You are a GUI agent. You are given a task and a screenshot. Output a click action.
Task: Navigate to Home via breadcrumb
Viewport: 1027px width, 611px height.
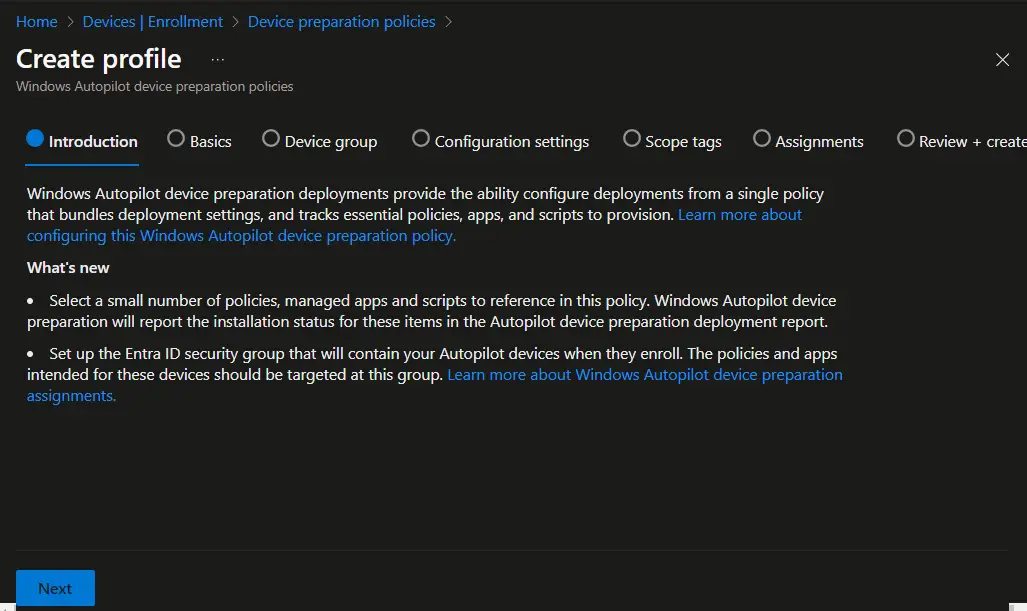[36, 21]
